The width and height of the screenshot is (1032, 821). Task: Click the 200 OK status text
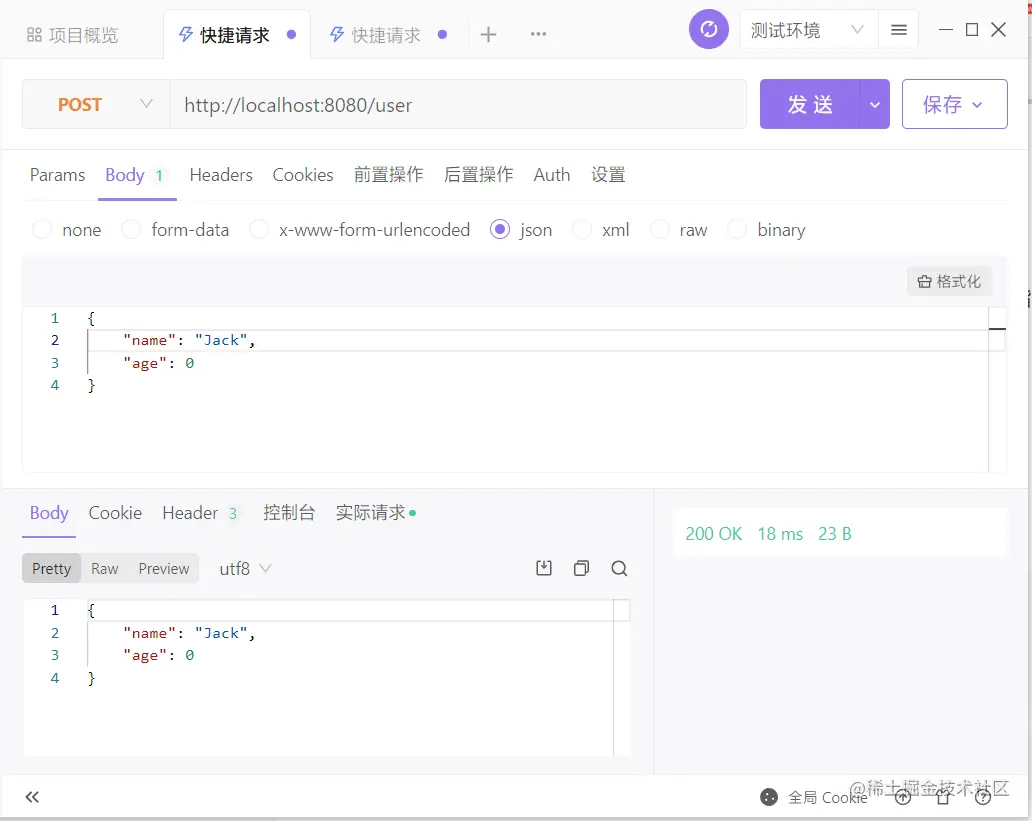click(x=713, y=534)
